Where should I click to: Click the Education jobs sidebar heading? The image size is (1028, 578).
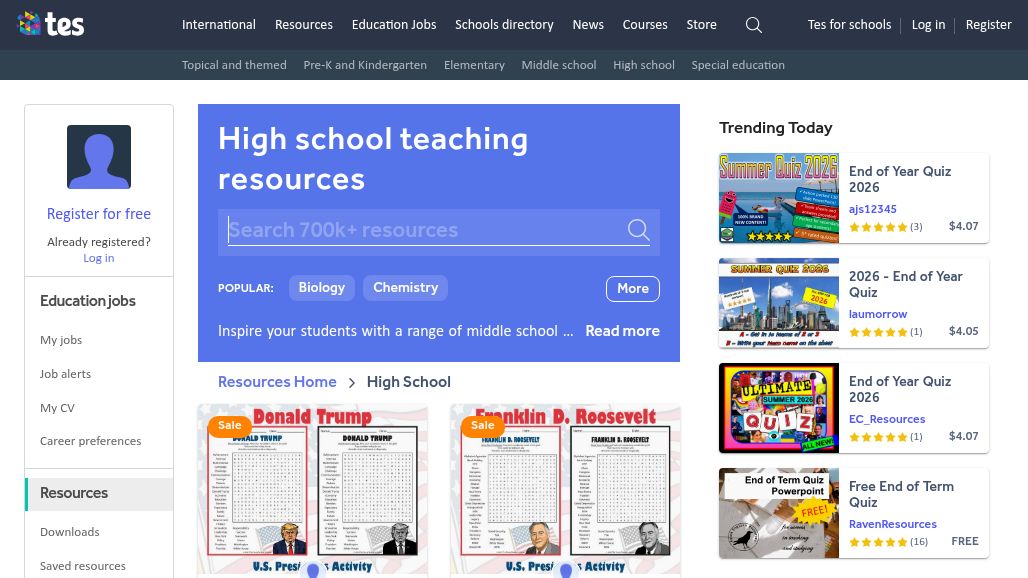(x=88, y=301)
